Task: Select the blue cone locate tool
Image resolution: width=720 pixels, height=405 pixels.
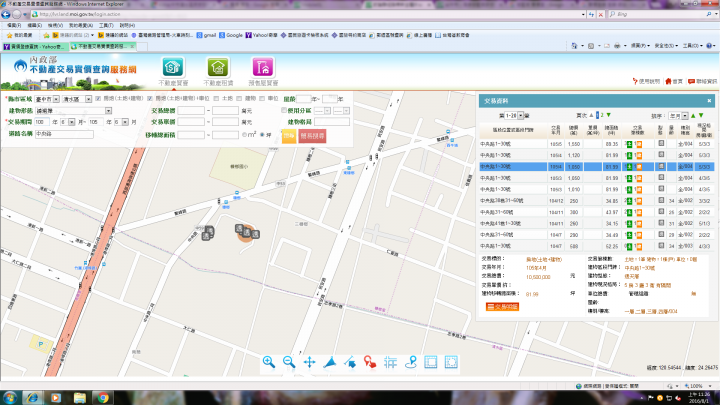Action: coord(330,362)
